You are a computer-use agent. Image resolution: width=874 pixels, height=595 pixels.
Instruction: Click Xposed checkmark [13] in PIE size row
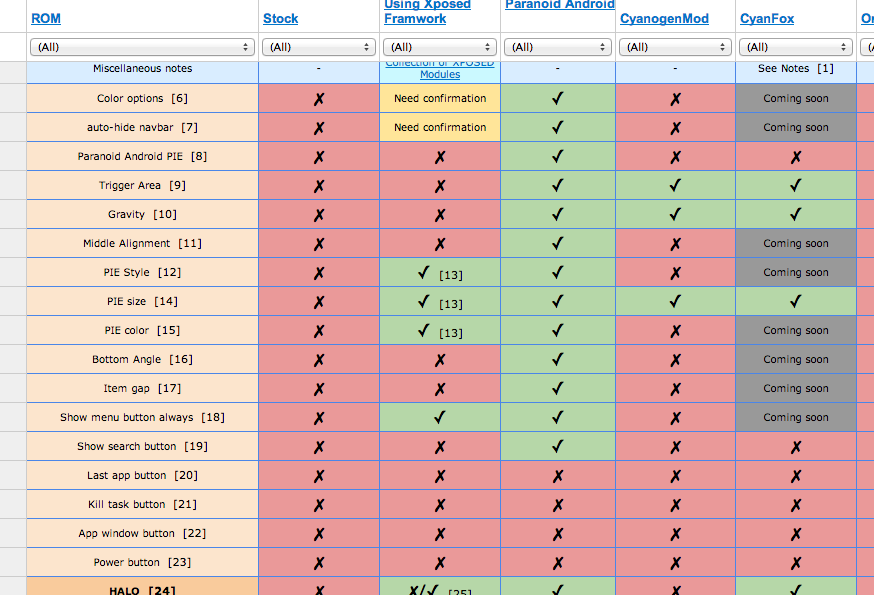point(440,302)
